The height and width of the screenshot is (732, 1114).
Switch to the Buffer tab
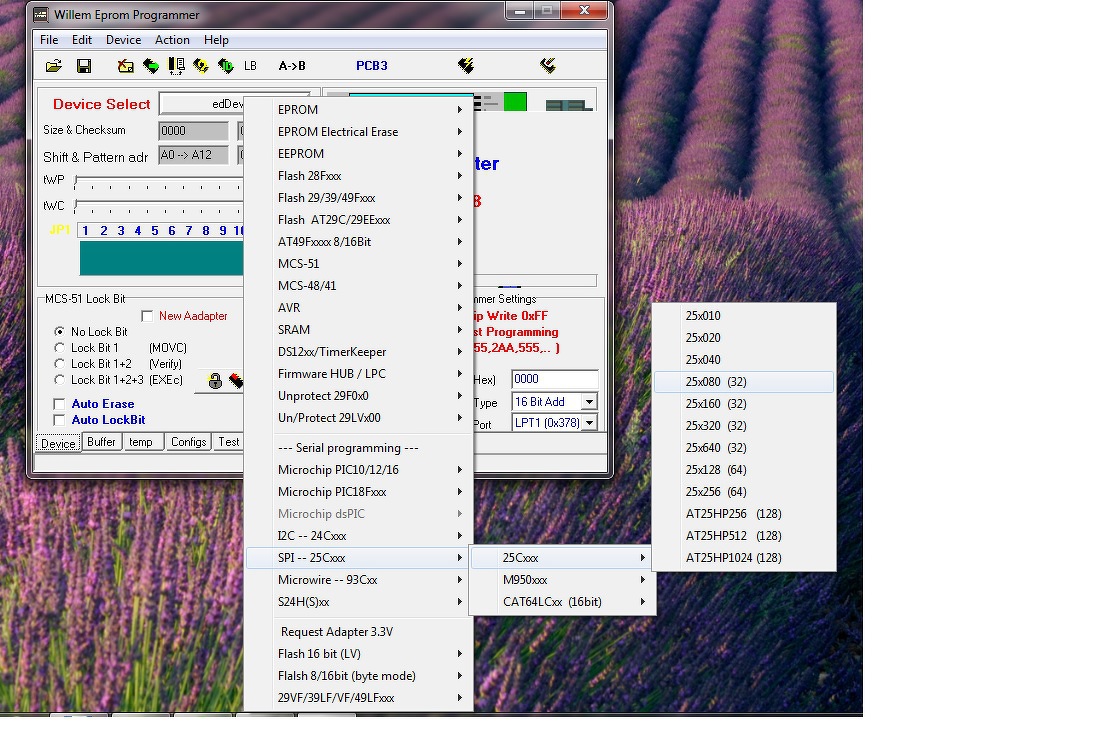pyautogui.click(x=101, y=442)
